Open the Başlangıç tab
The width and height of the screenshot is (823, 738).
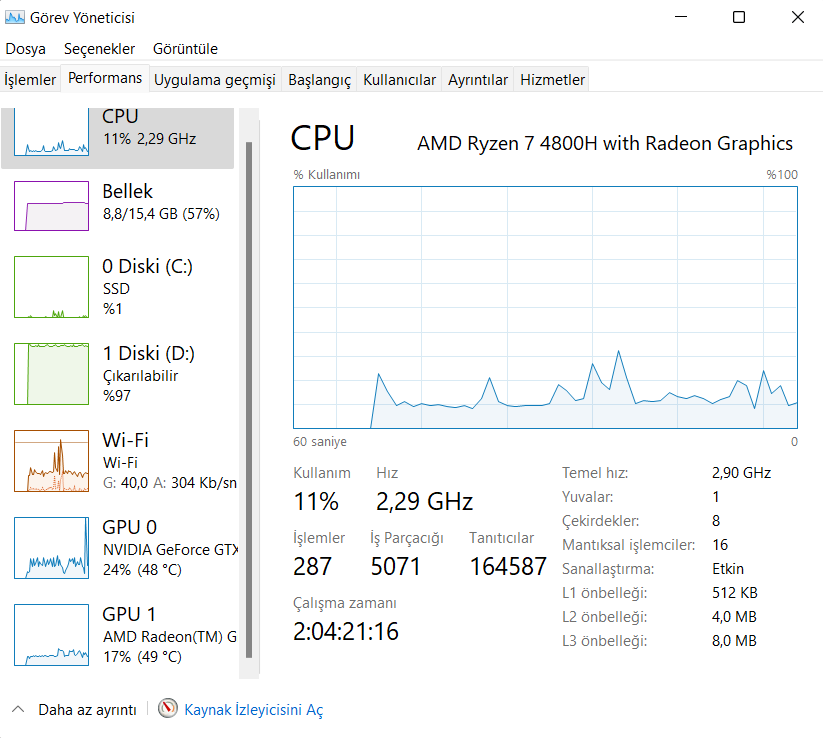pos(319,80)
